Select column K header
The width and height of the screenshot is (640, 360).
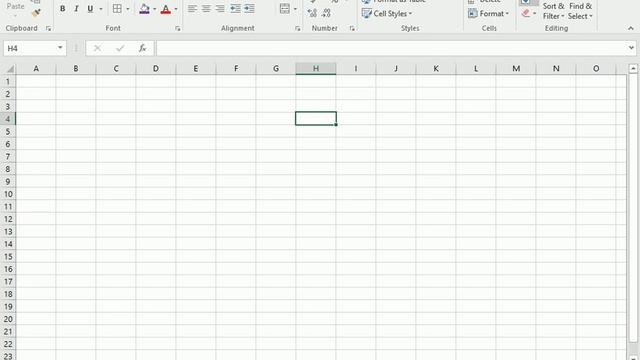(436, 69)
